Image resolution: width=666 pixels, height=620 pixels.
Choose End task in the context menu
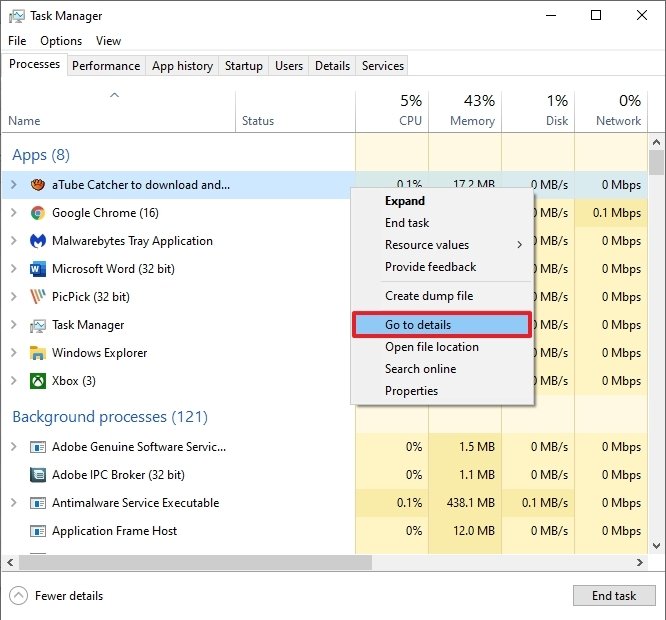(x=443, y=223)
